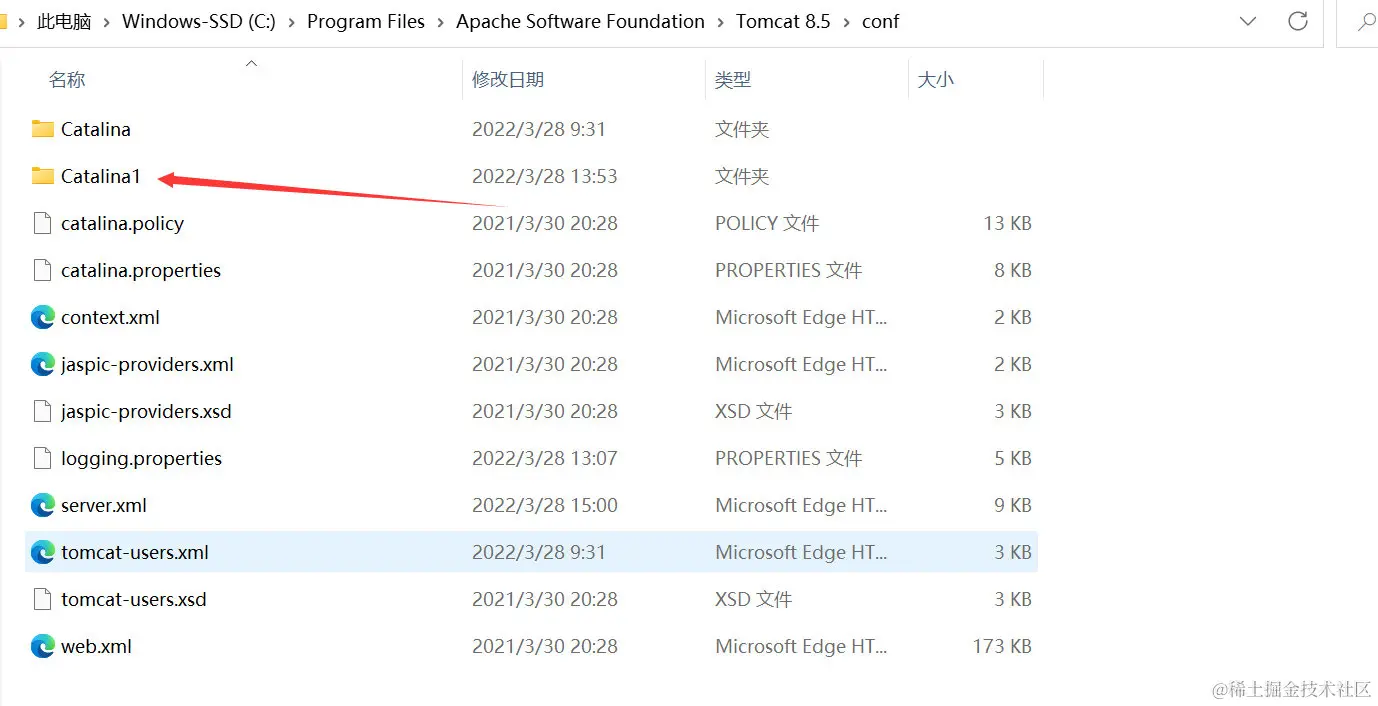Click the Edge icon beside tomcat-users.xml
This screenshot has height=706, width=1378.
pyautogui.click(x=42, y=552)
